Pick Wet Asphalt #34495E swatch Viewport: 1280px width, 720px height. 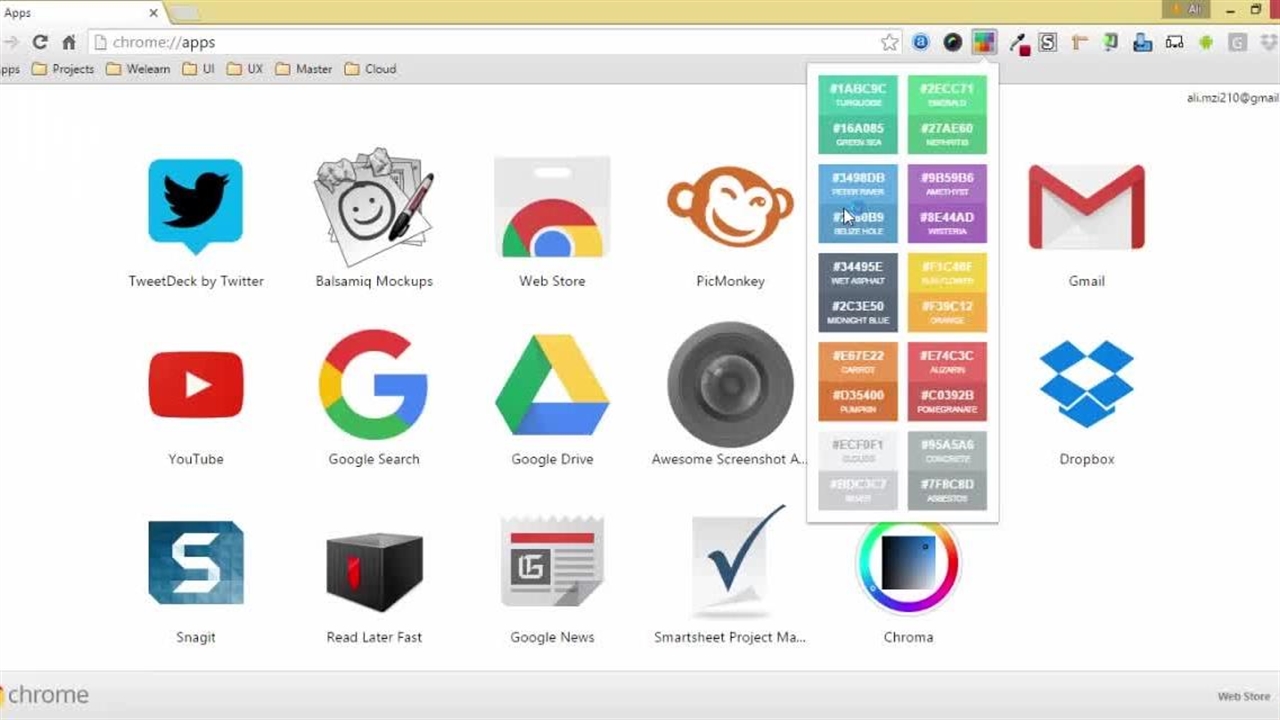point(858,273)
